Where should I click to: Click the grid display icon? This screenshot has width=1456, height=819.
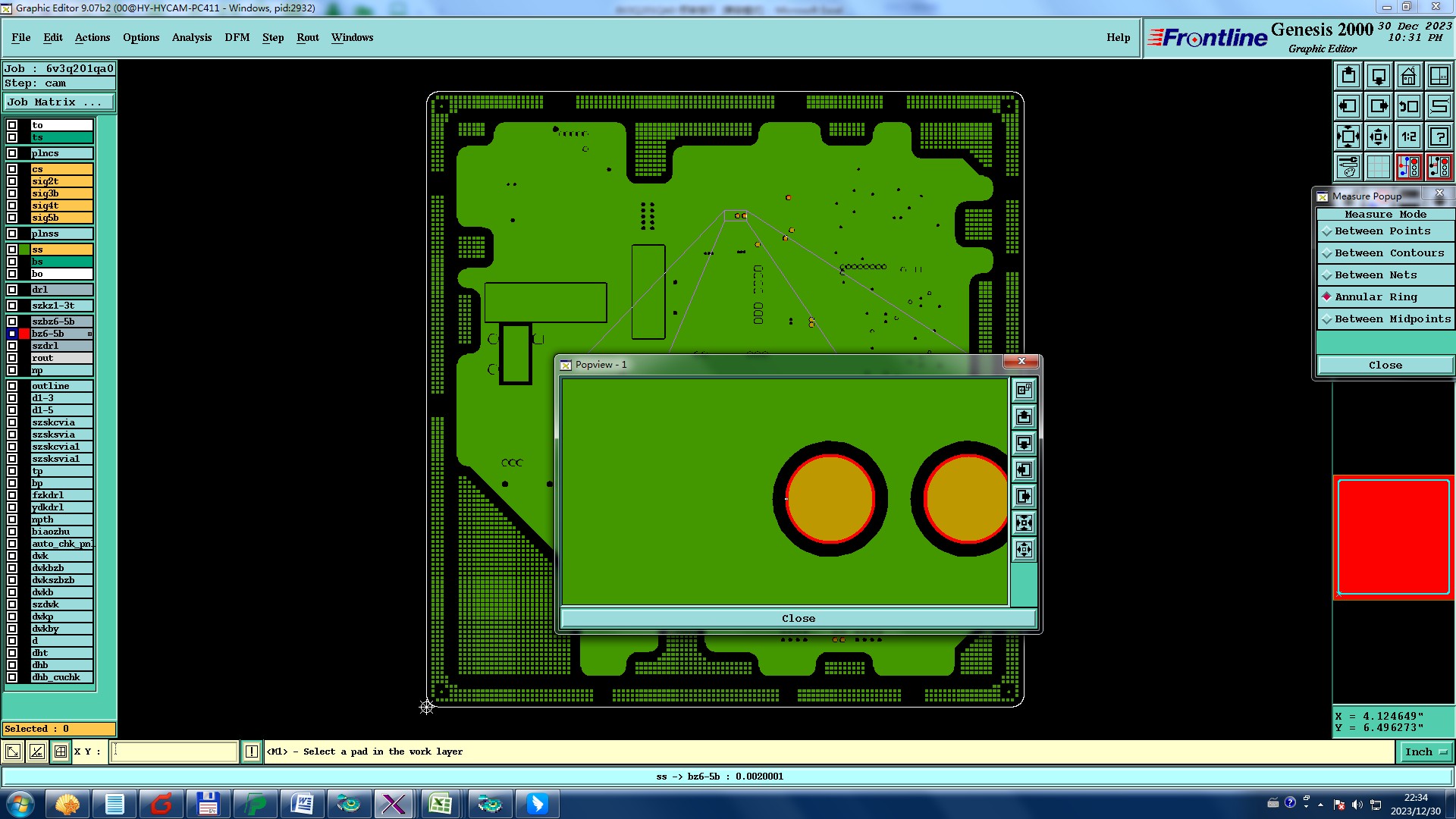coord(1378,167)
